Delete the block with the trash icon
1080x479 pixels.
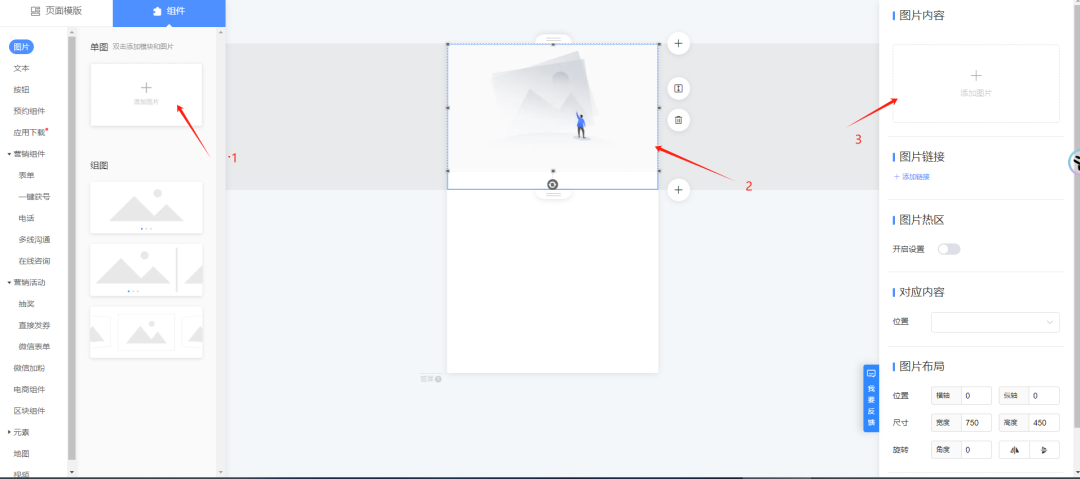(x=678, y=120)
